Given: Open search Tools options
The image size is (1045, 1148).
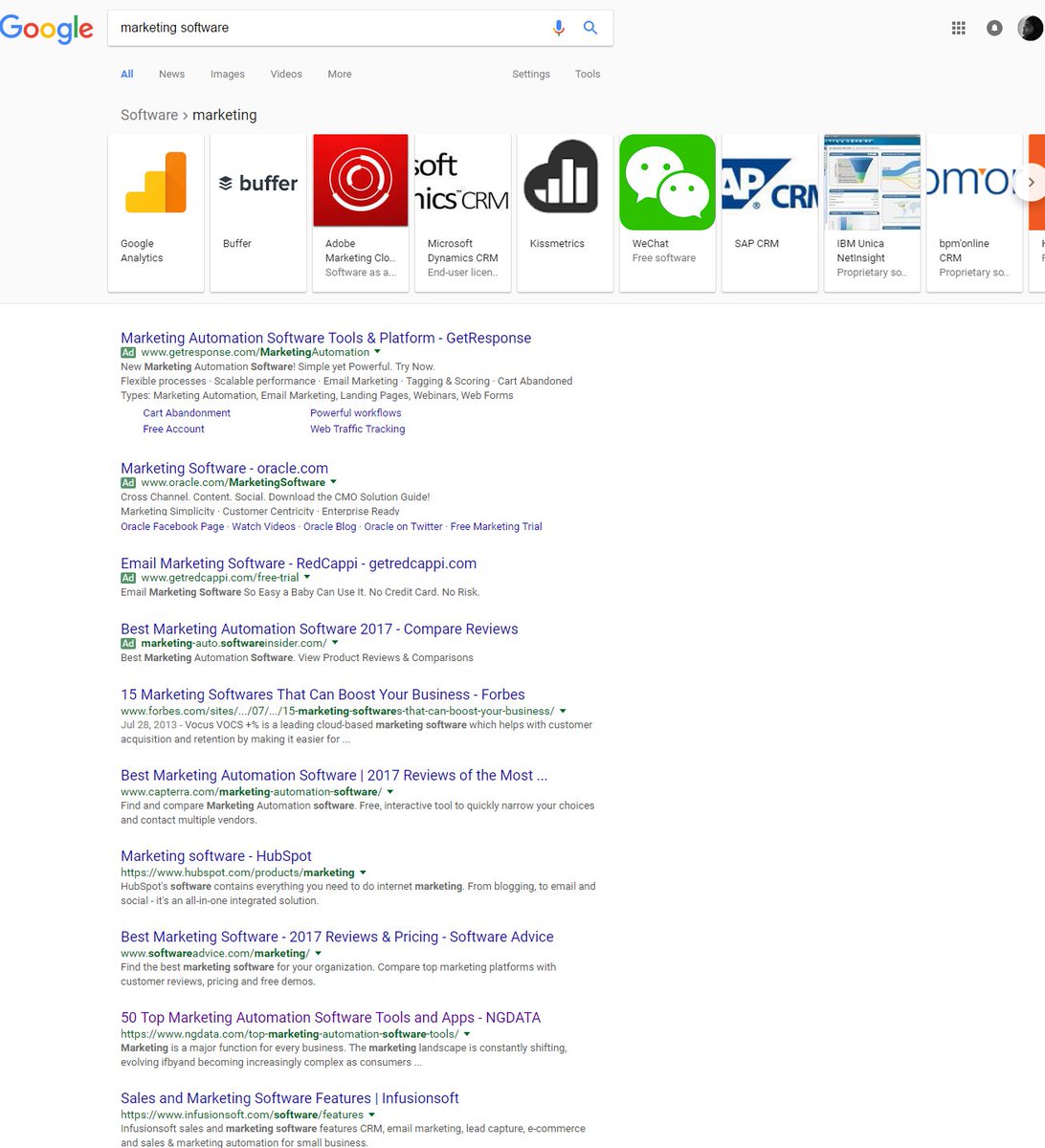Looking at the screenshot, I should (588, 74).
